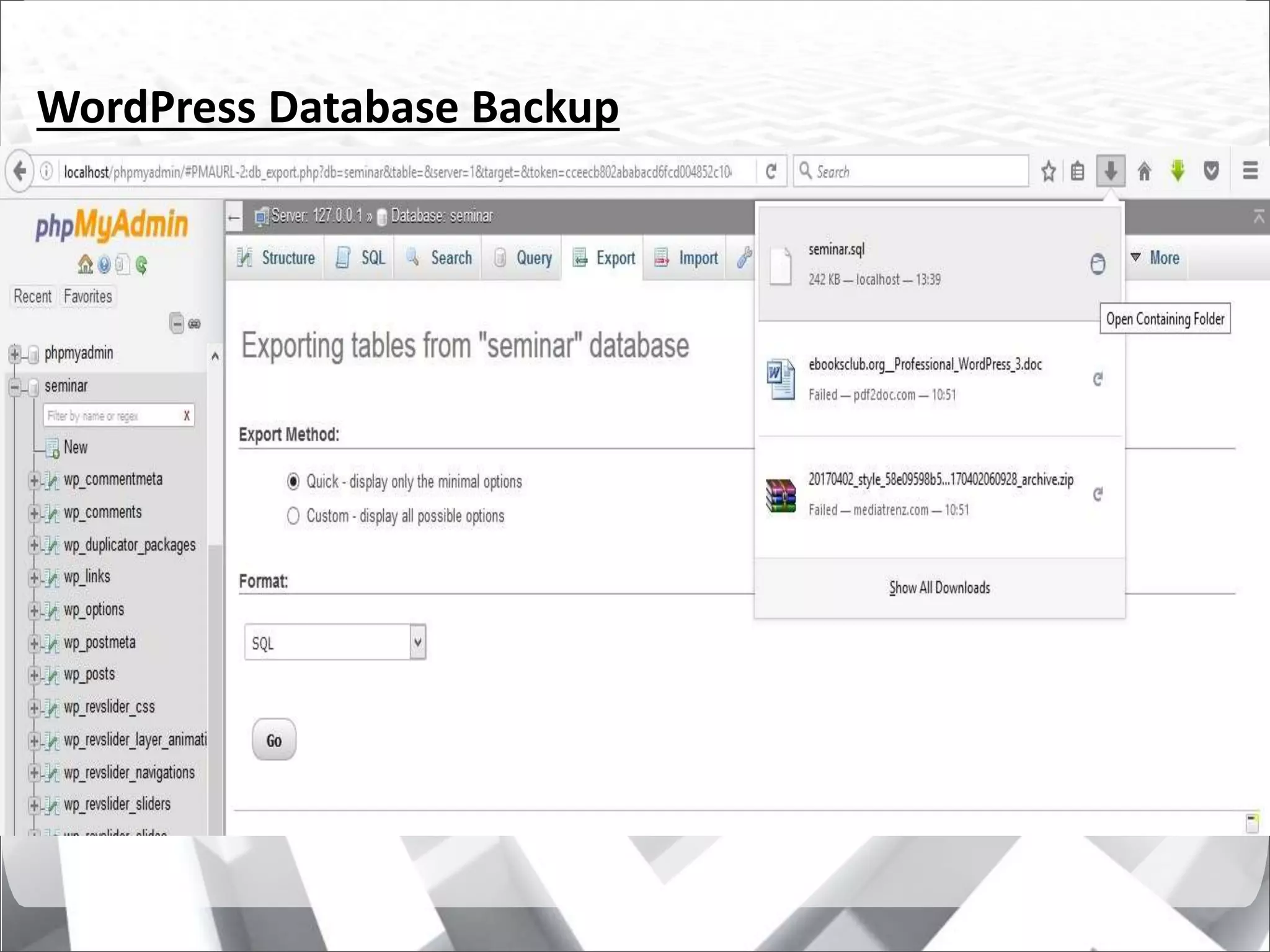Open the wp_postmeta table
1270x952 pixels.
99,642
